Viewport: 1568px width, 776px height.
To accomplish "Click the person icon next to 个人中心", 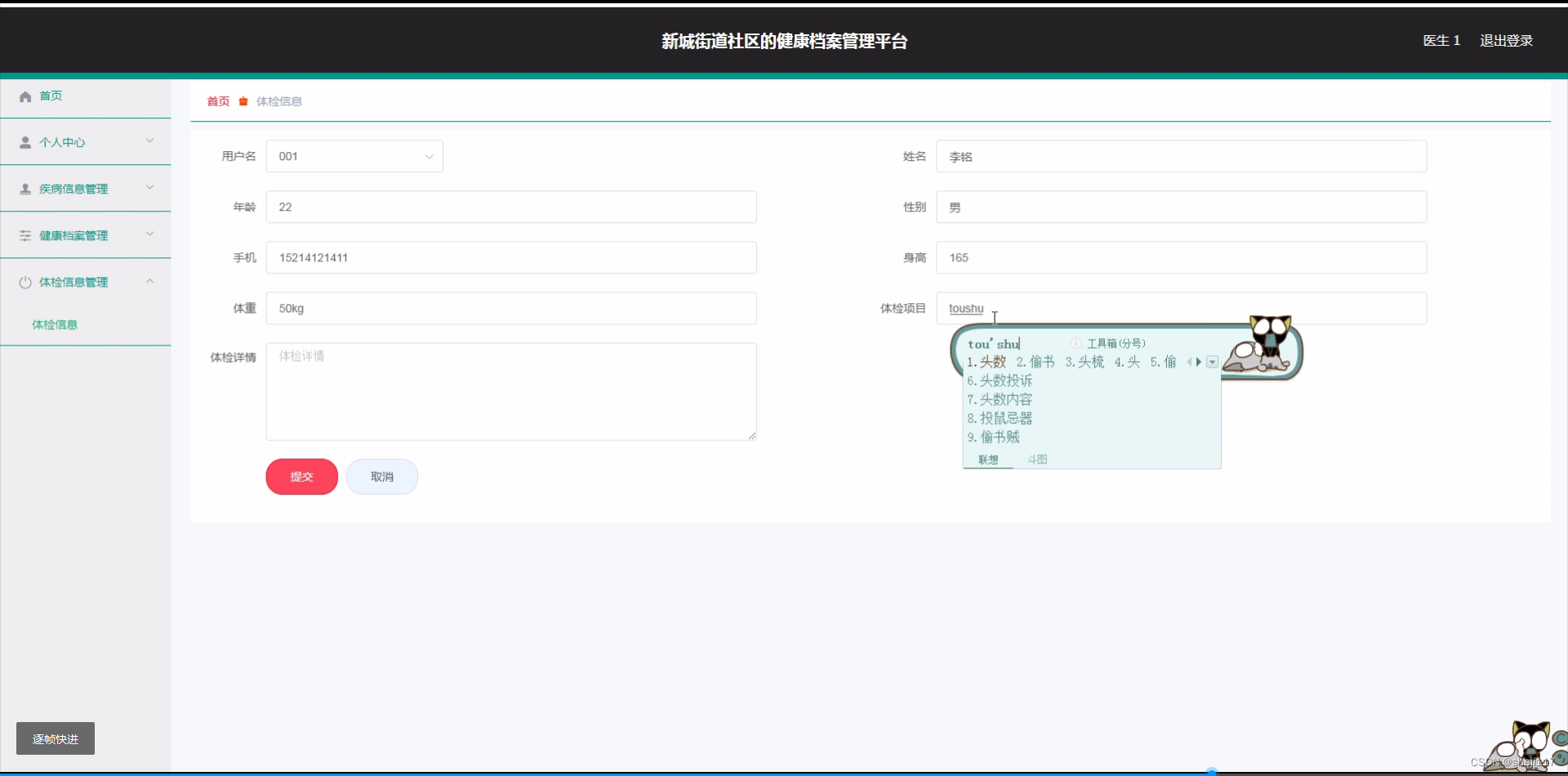I will (x=24, y=141).
